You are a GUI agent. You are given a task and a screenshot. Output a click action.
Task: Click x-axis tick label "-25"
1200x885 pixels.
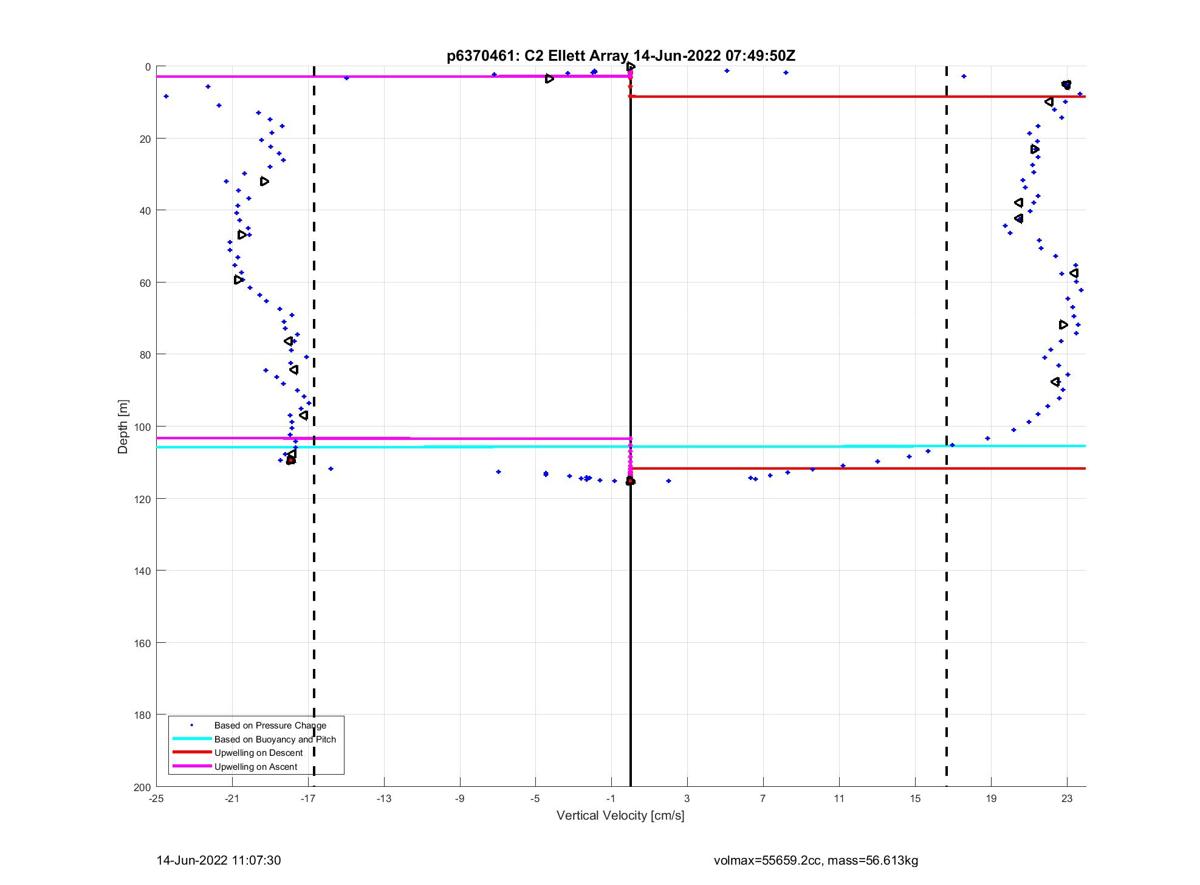pos(156,799)
